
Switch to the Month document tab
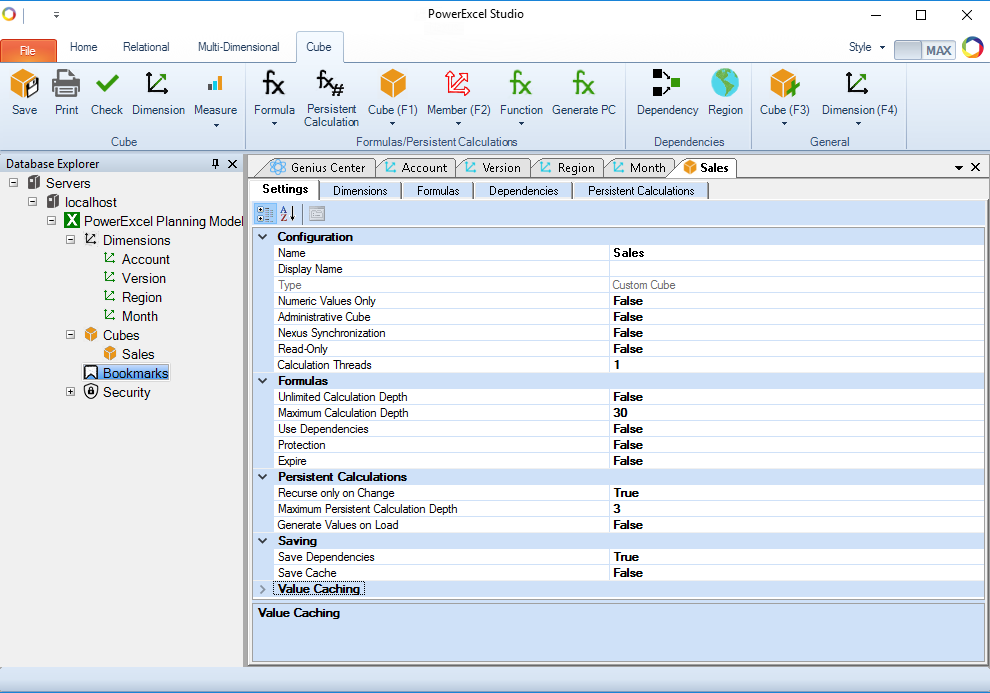[640, 168]
